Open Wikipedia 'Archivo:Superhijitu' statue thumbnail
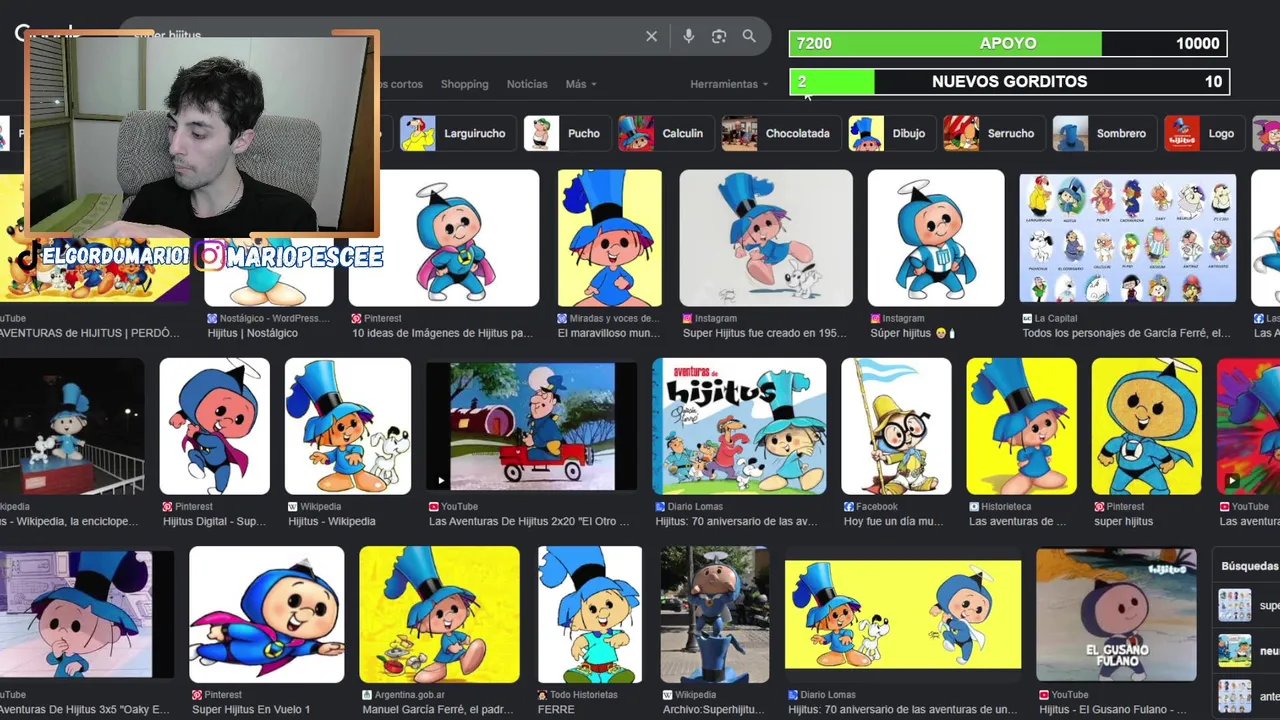The image size is (1280, 720). click(x=714, y=614)
